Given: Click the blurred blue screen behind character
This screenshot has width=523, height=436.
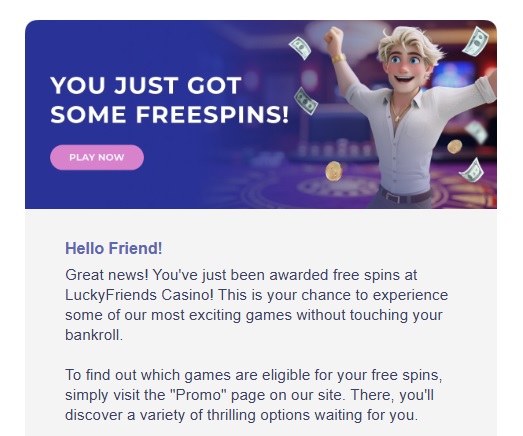Looking at the screenshot, I should 454,74.
